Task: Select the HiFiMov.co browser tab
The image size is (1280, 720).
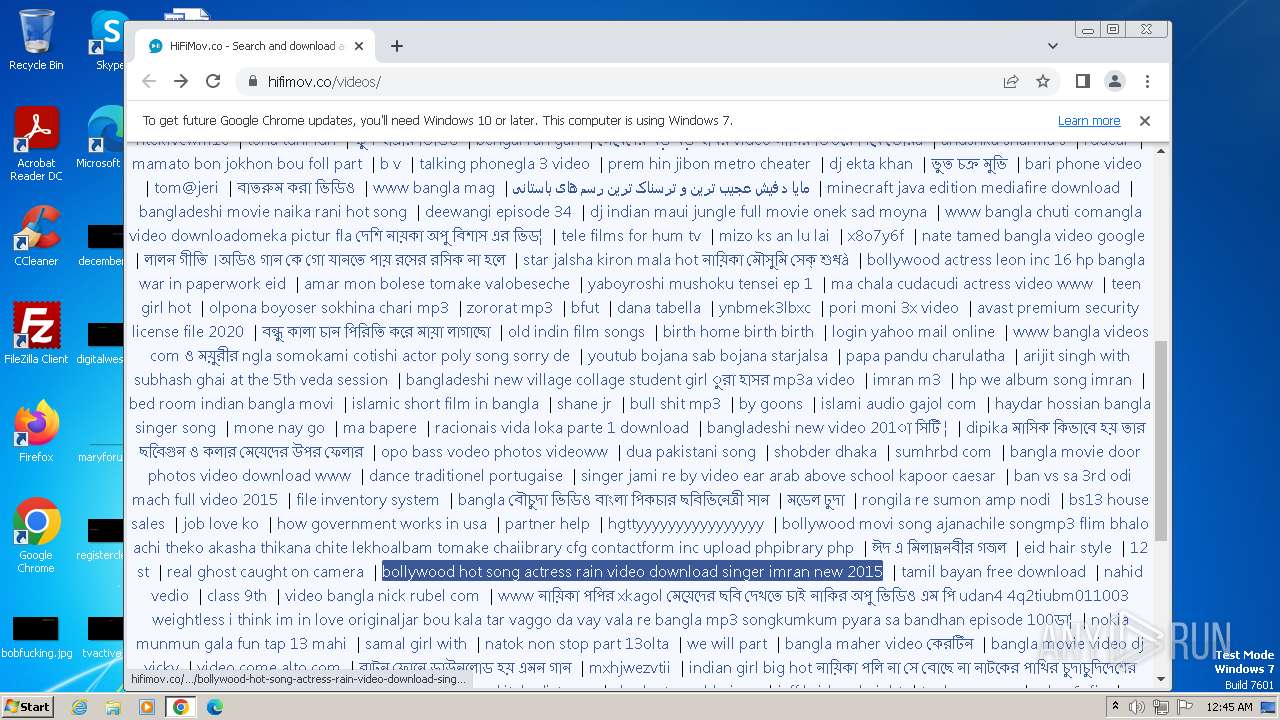Action: 255,46
